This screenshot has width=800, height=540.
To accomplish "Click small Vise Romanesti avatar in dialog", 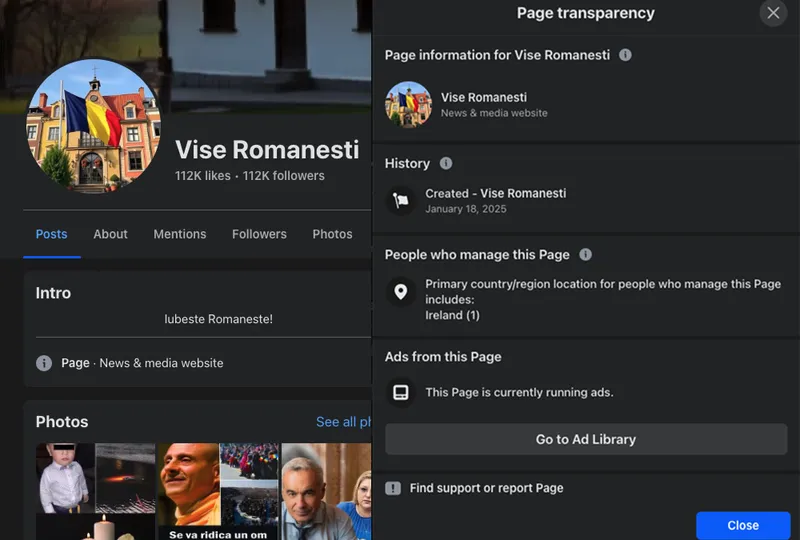I will click(408, 105).
